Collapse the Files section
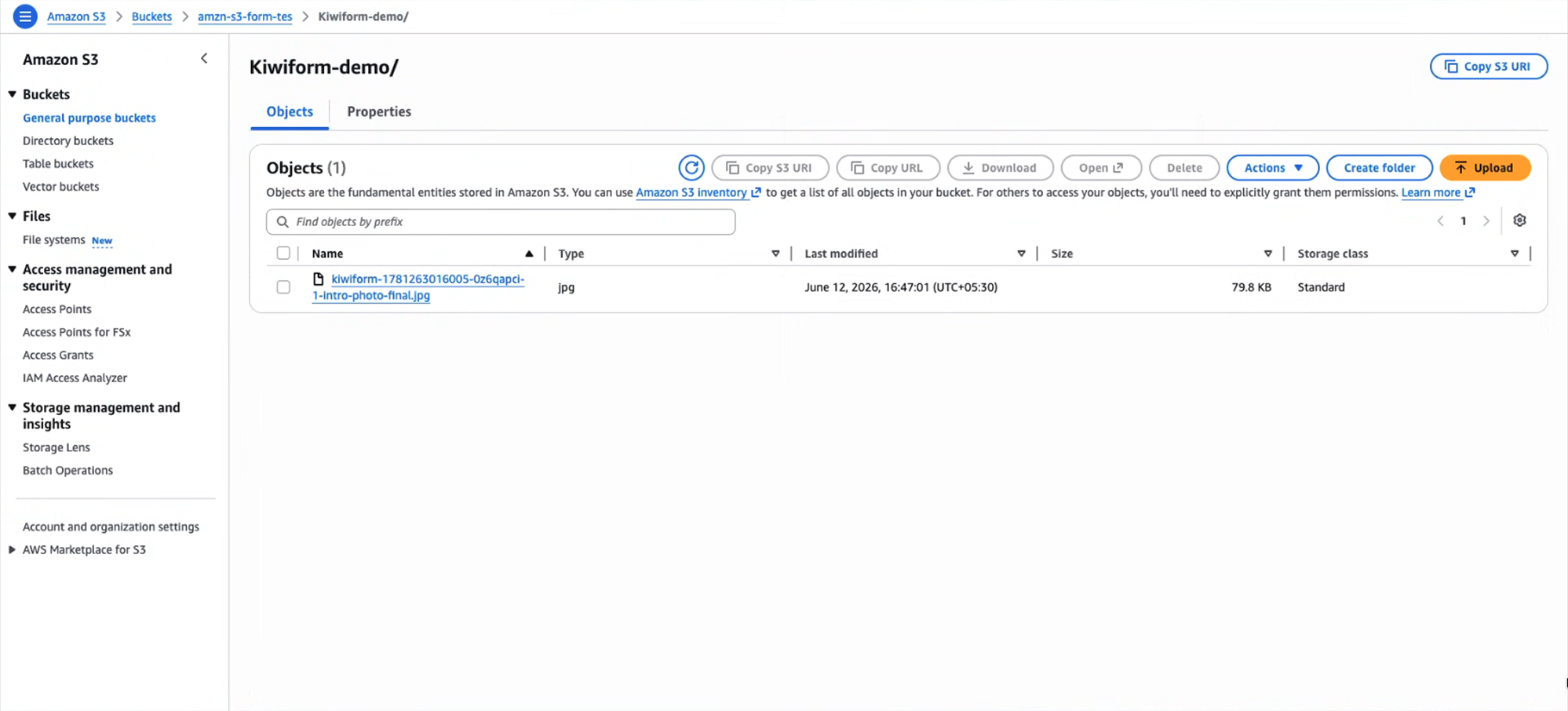This screenshot has height=711, width=1568. point(13,216)
